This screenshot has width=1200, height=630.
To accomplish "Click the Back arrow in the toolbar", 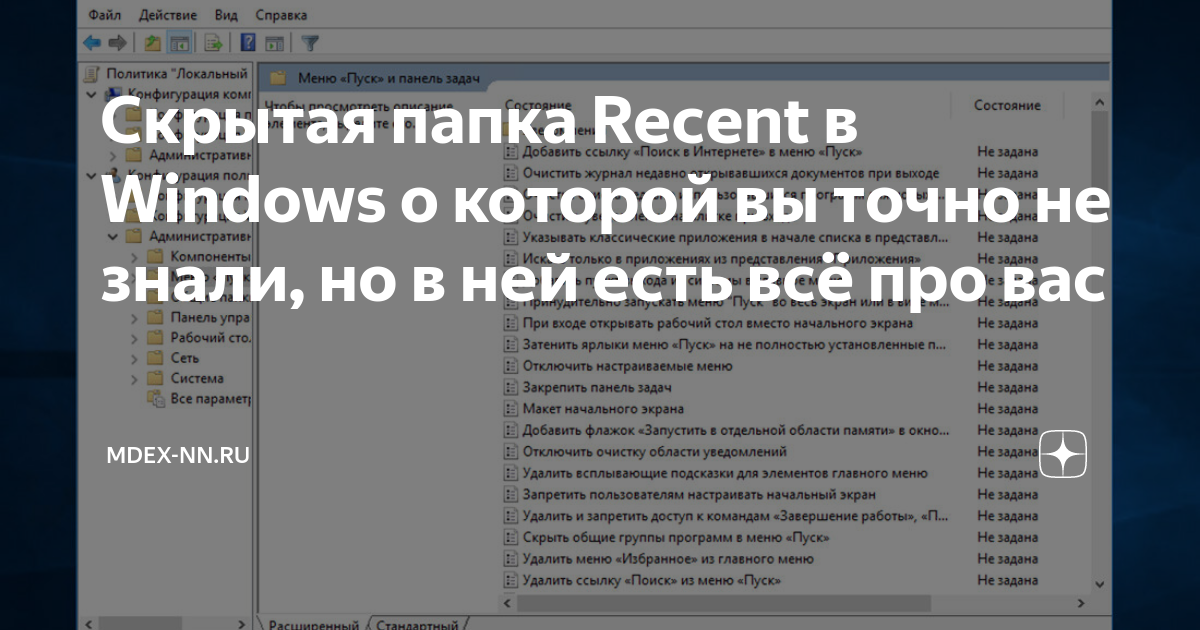I will coord(92,42).
